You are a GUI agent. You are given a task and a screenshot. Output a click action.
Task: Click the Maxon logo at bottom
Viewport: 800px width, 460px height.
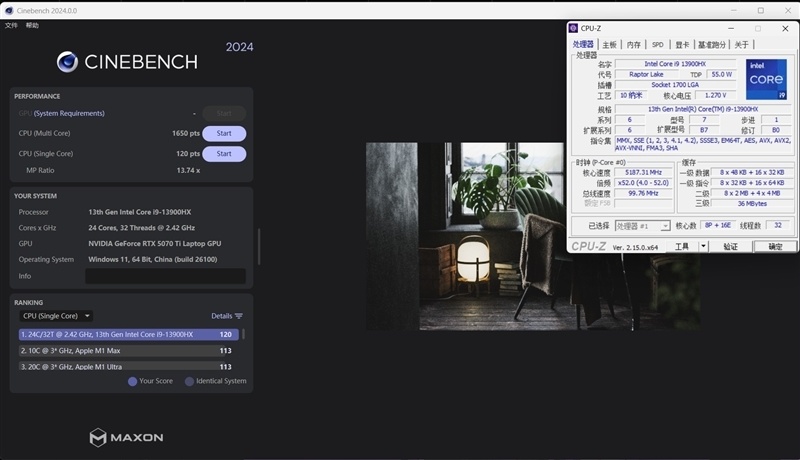click(127, 438)
